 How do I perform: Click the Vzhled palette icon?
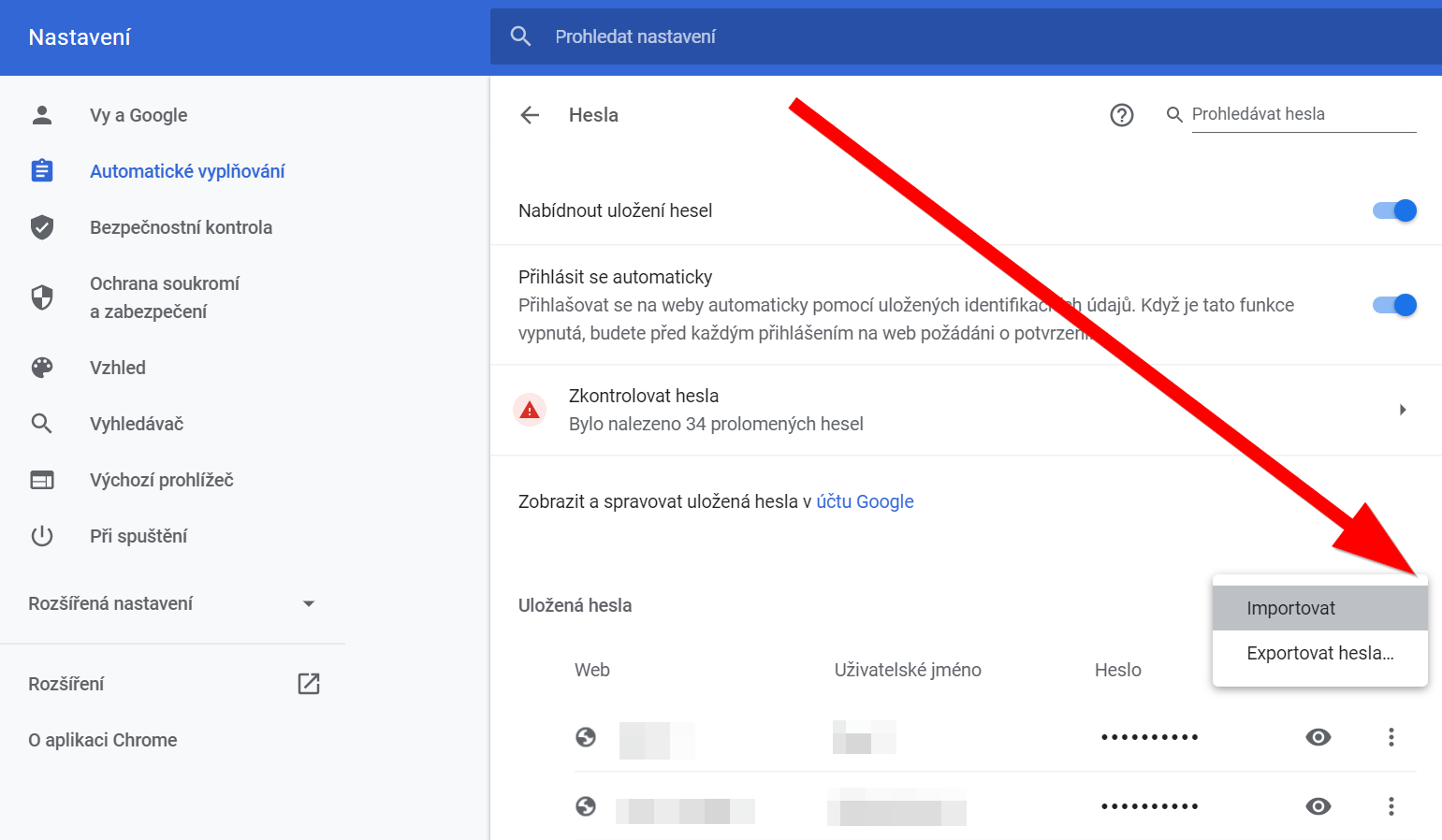tap(42, 368)
